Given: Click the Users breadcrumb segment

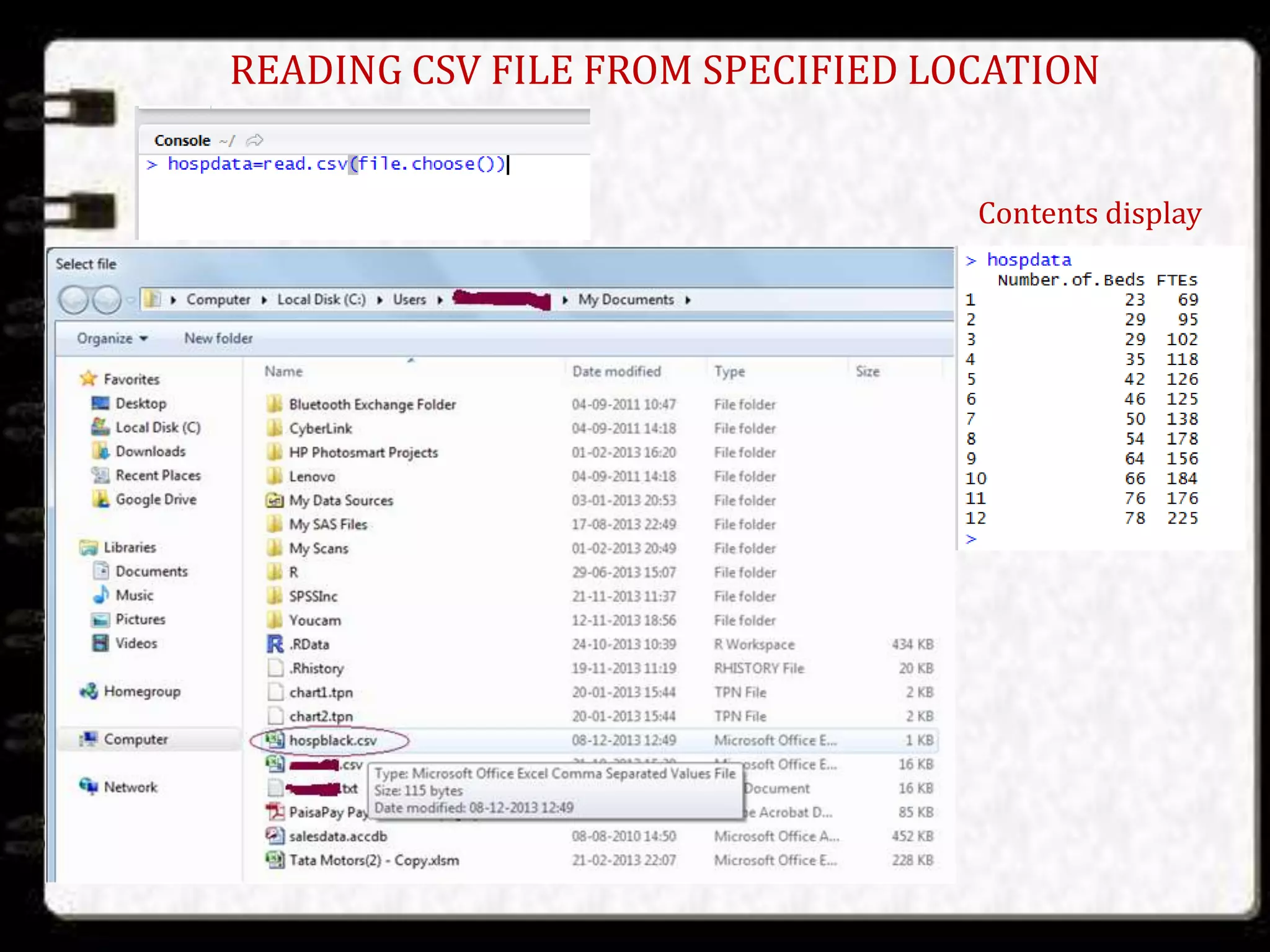Looking at the screenshot, I should coord(409,300).
